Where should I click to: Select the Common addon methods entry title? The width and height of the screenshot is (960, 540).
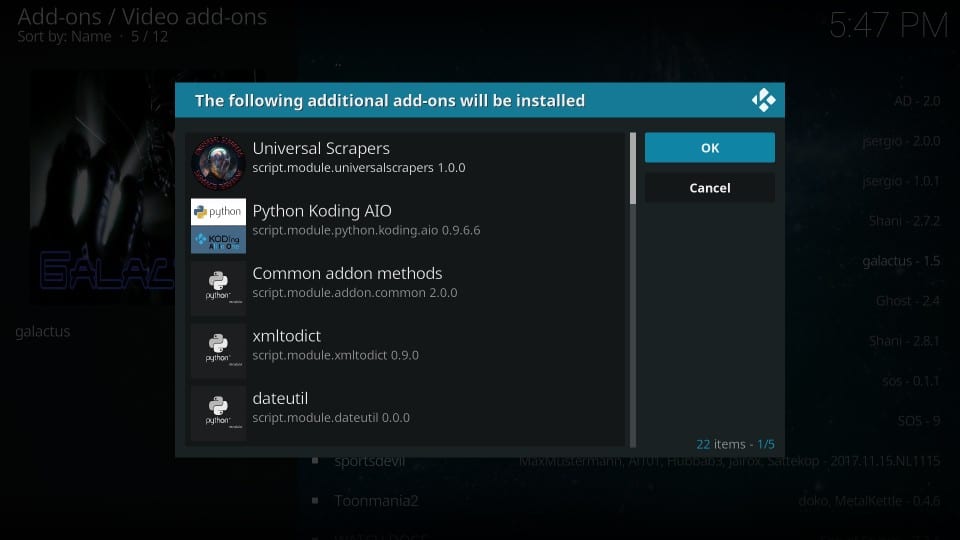tap(347, 273)
